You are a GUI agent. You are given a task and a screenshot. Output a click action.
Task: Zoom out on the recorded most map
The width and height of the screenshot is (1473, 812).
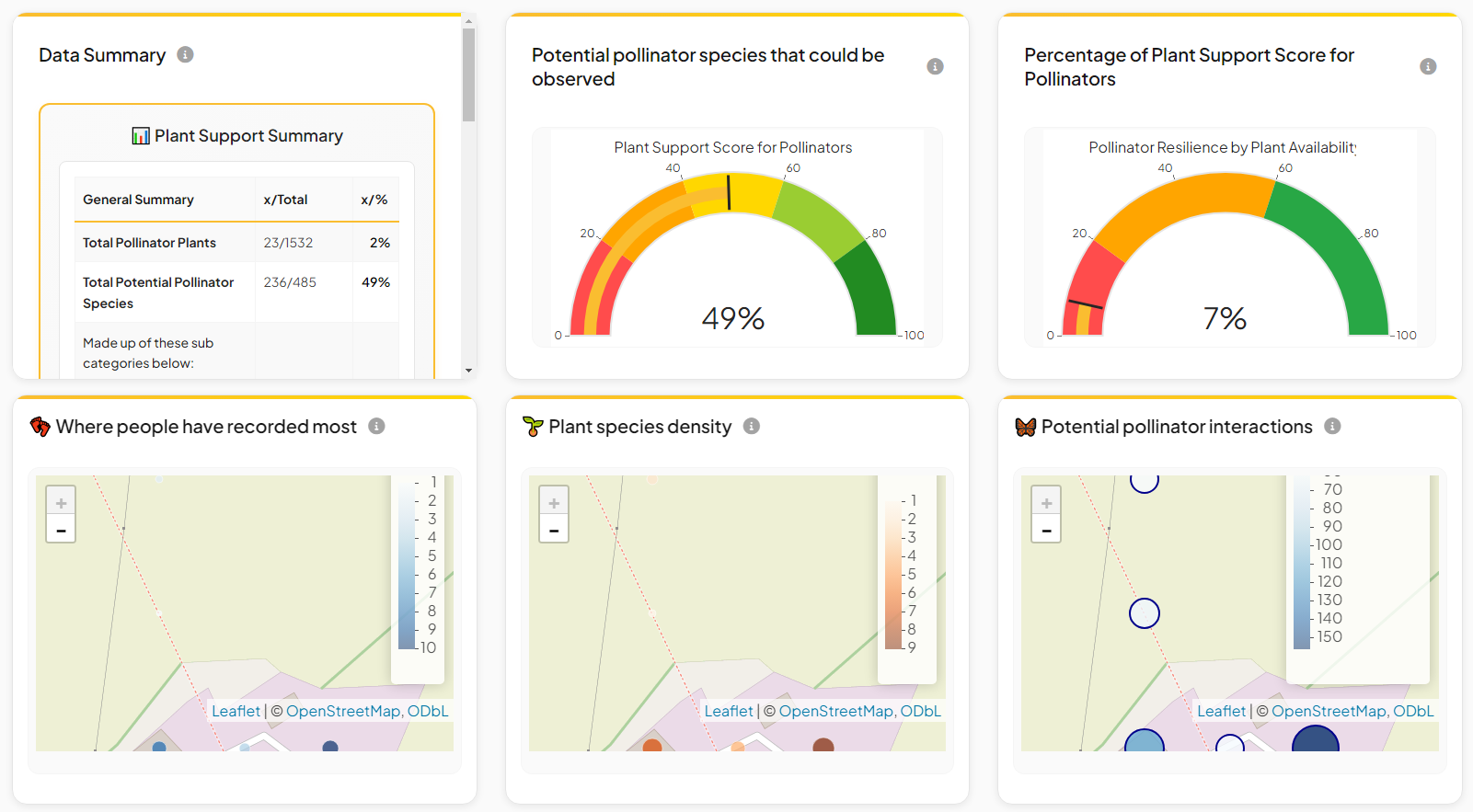pos(61,530)
